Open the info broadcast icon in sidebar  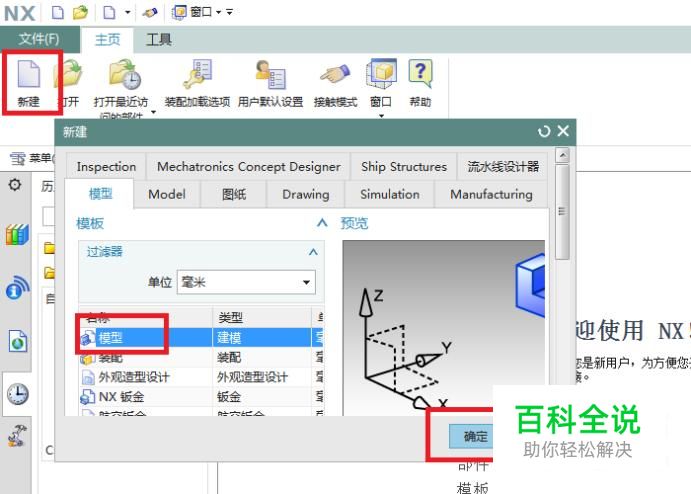coord(17,289)
